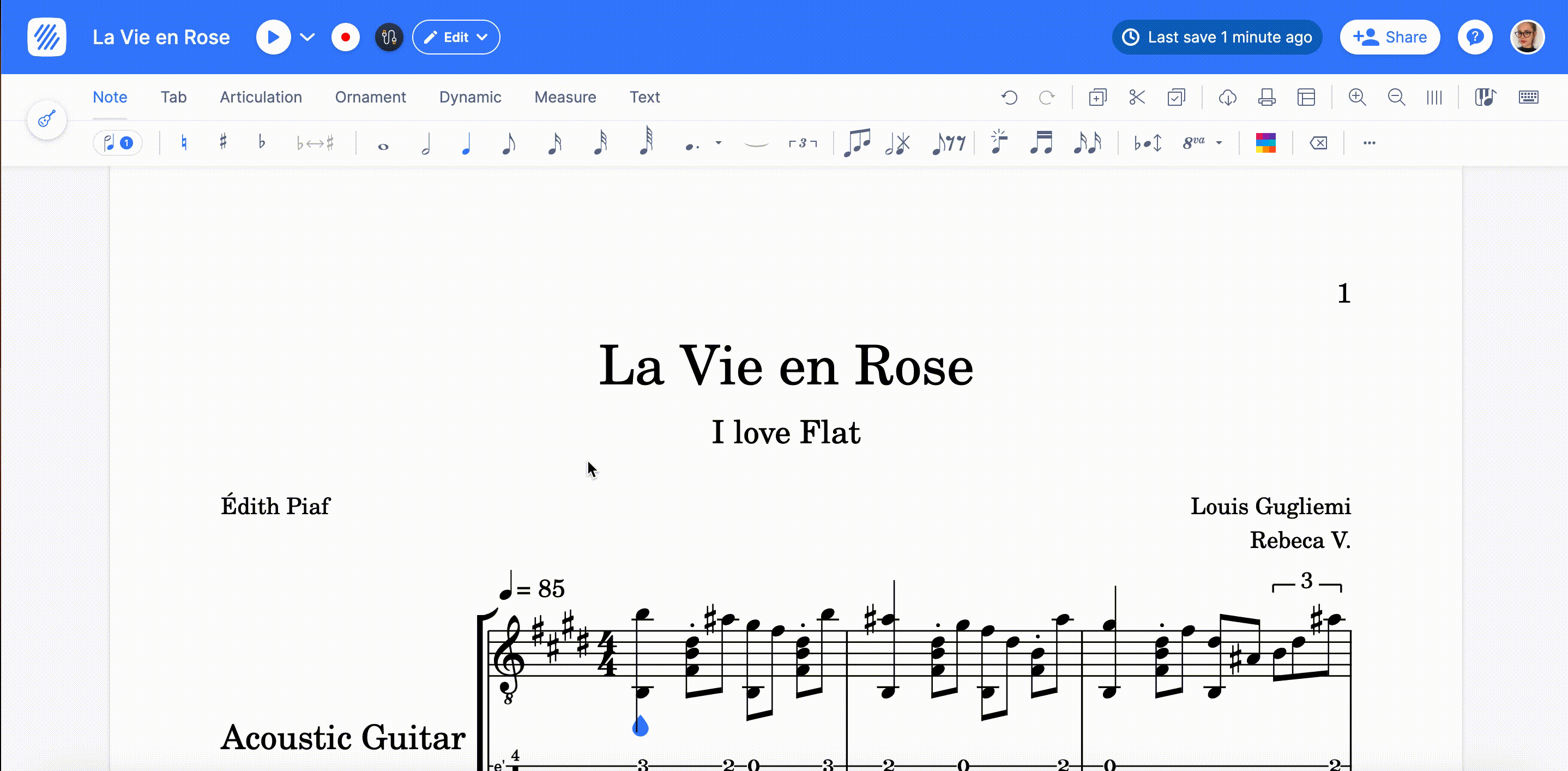Zoom in with the magnifier plus icon
Screen dimensions: 1568x771
(x=1357, y=98)
